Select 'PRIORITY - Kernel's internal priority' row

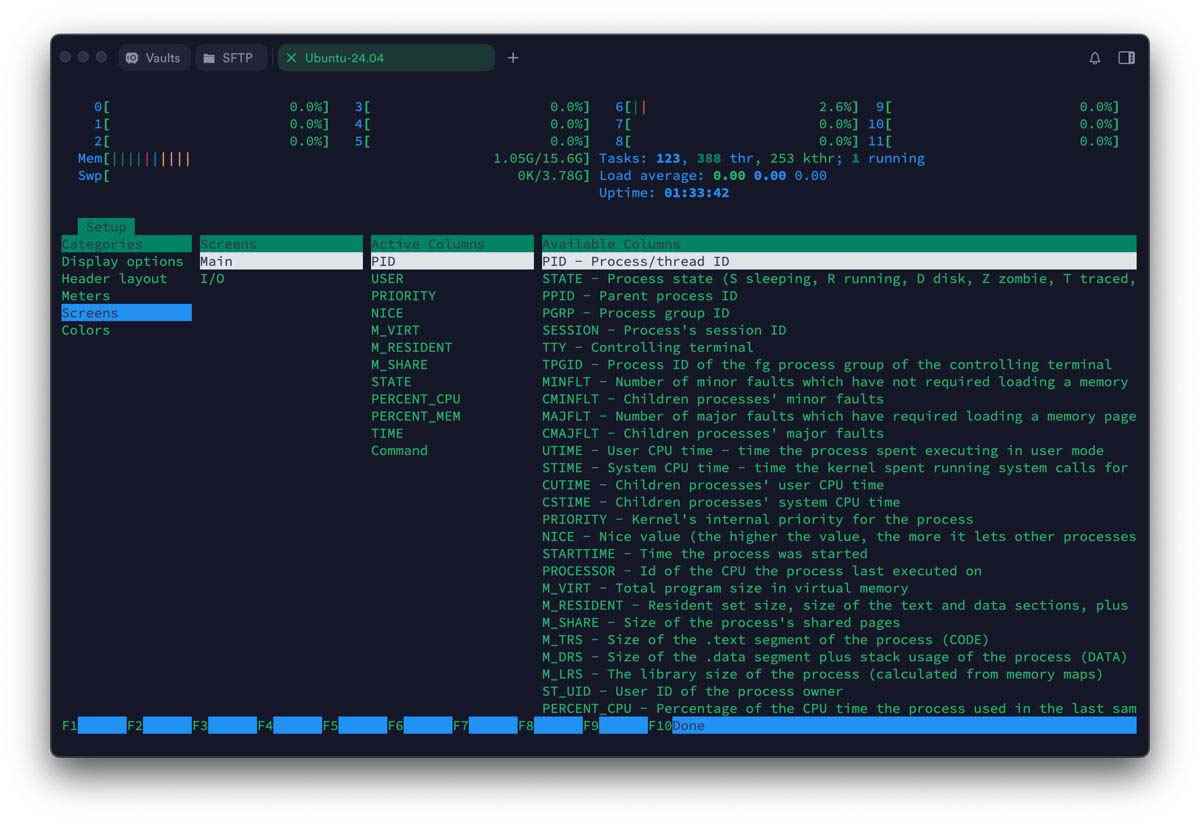coord(839,519)
